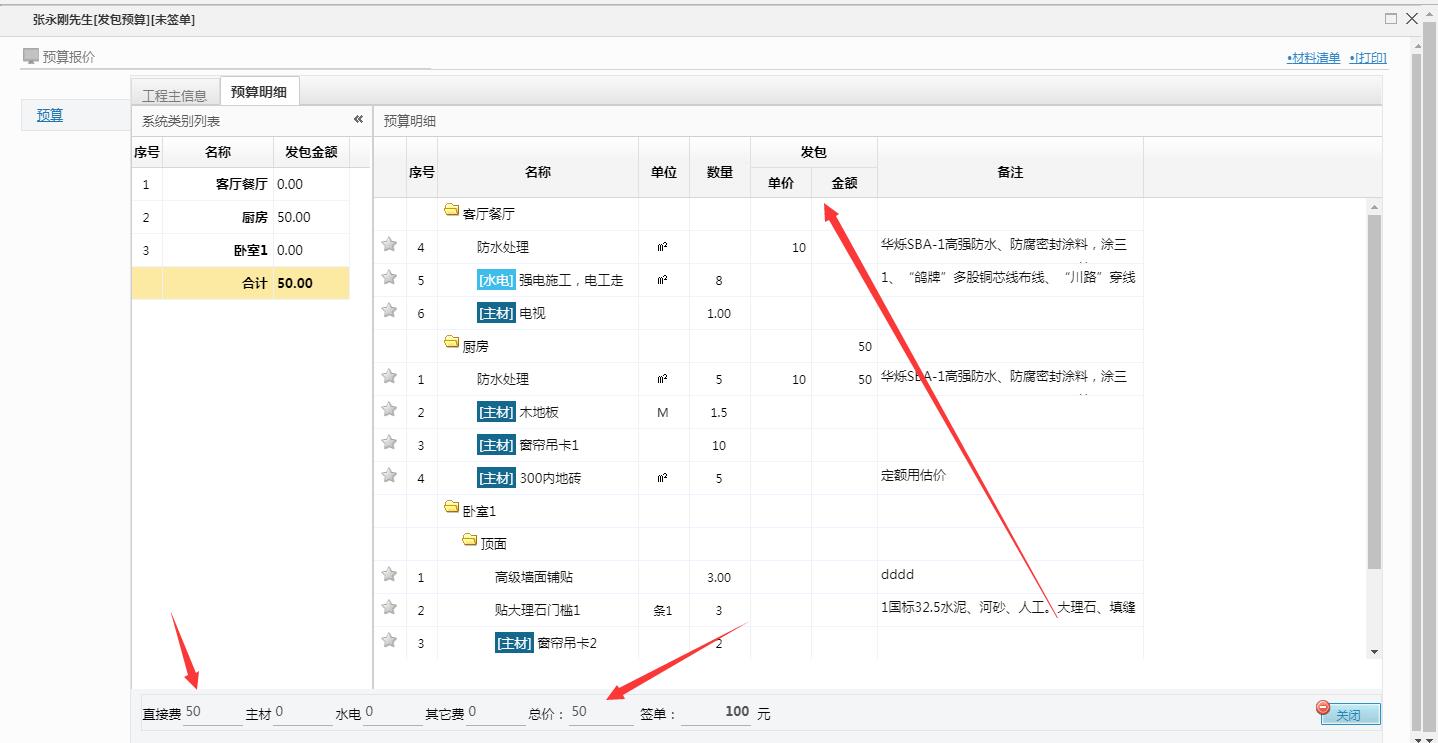1438x743 pixels.
Task: Select the star icon next to 电视 item
Action: pos(389,311)
